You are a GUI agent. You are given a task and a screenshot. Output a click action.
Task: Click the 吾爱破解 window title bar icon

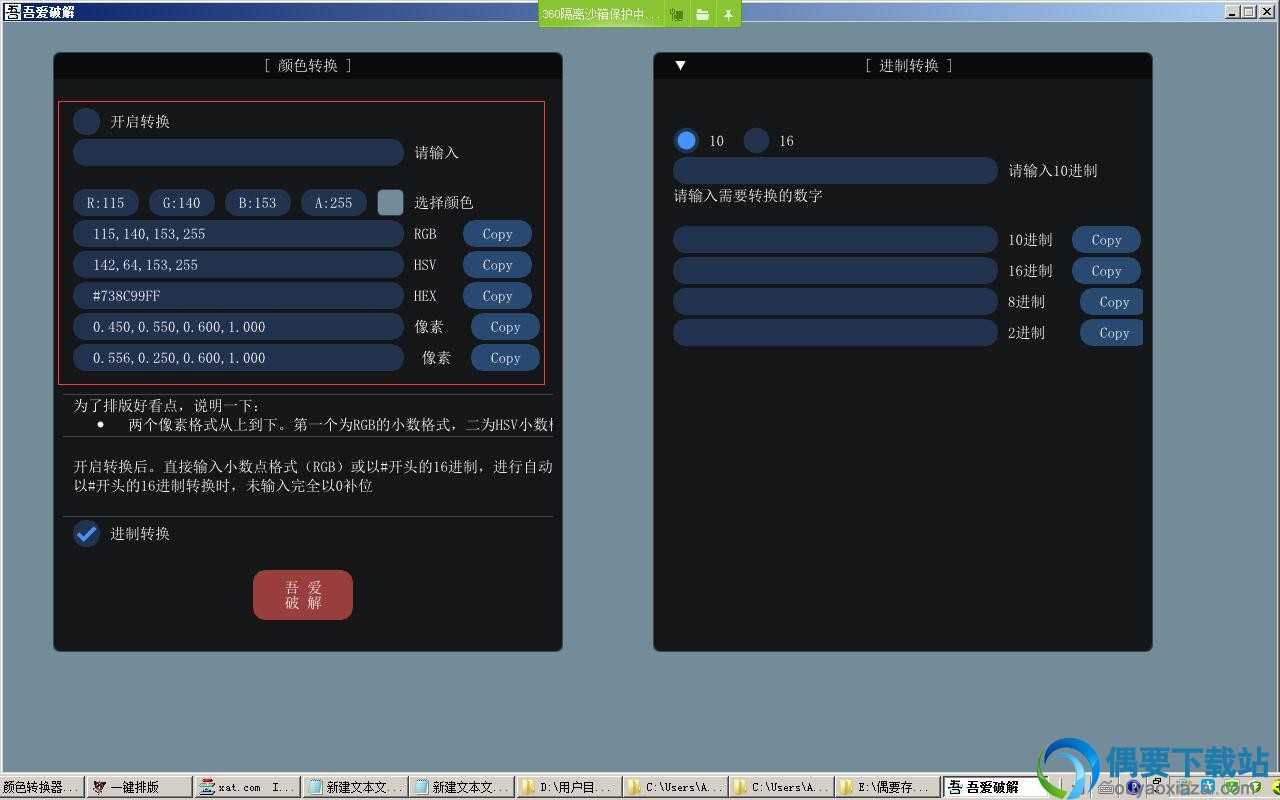coord(12,12)
